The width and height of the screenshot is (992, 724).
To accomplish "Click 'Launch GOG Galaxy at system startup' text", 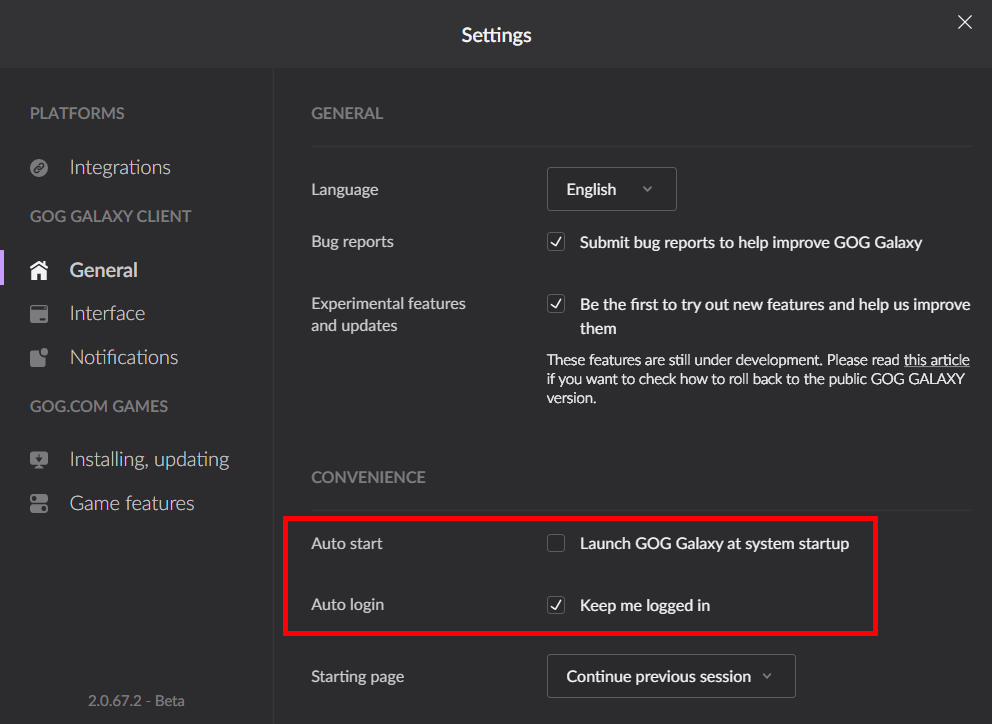I will click(714, 544).
